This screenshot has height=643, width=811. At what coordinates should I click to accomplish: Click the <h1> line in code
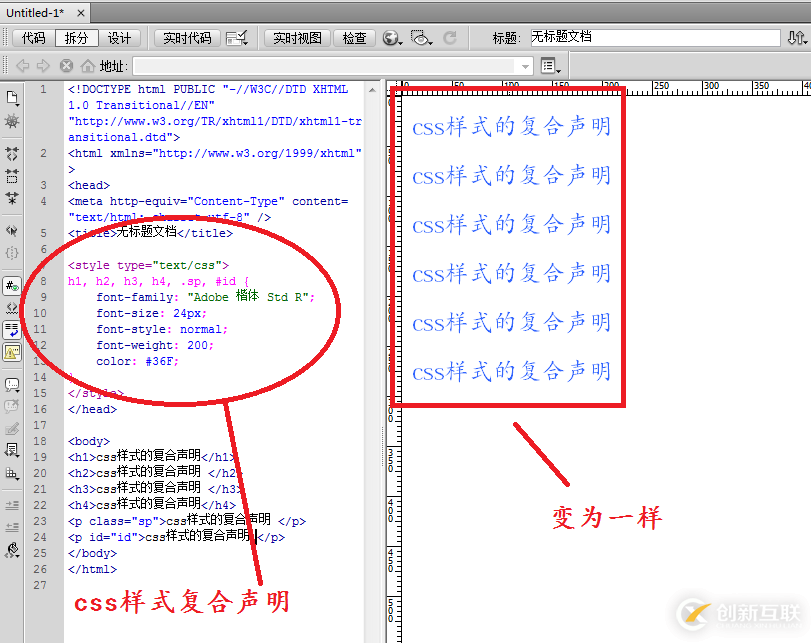[152, 457]
